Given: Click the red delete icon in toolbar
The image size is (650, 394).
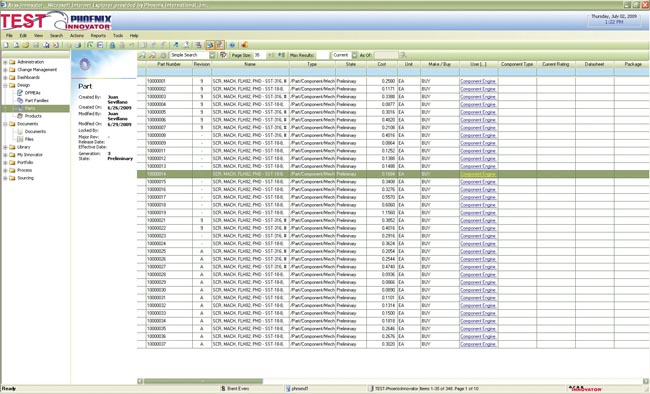Looking at the screenshot, I should click(x=56, y=45).
